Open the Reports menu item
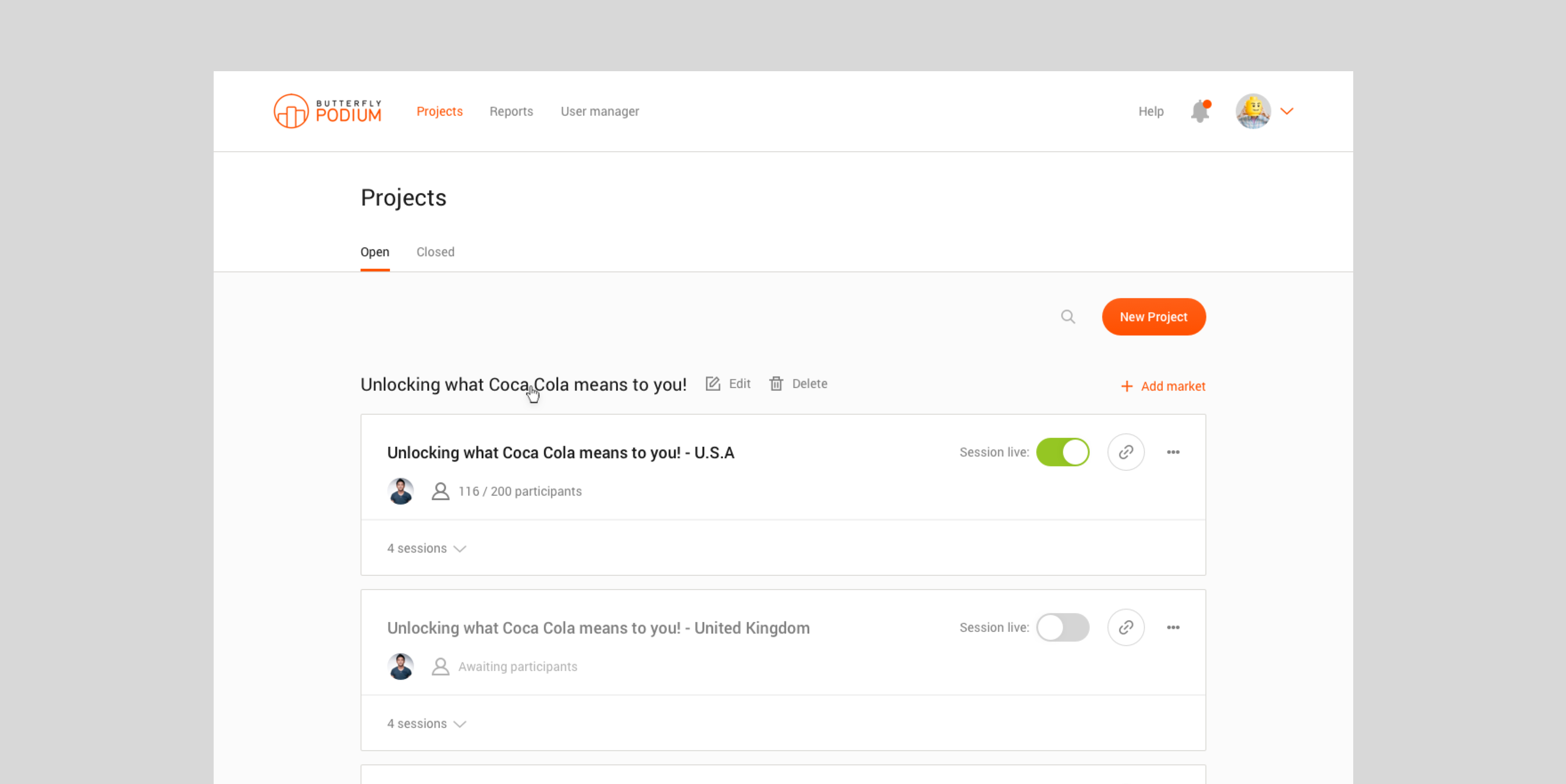This screenshot has width=1566, height=784. (511, 111)
